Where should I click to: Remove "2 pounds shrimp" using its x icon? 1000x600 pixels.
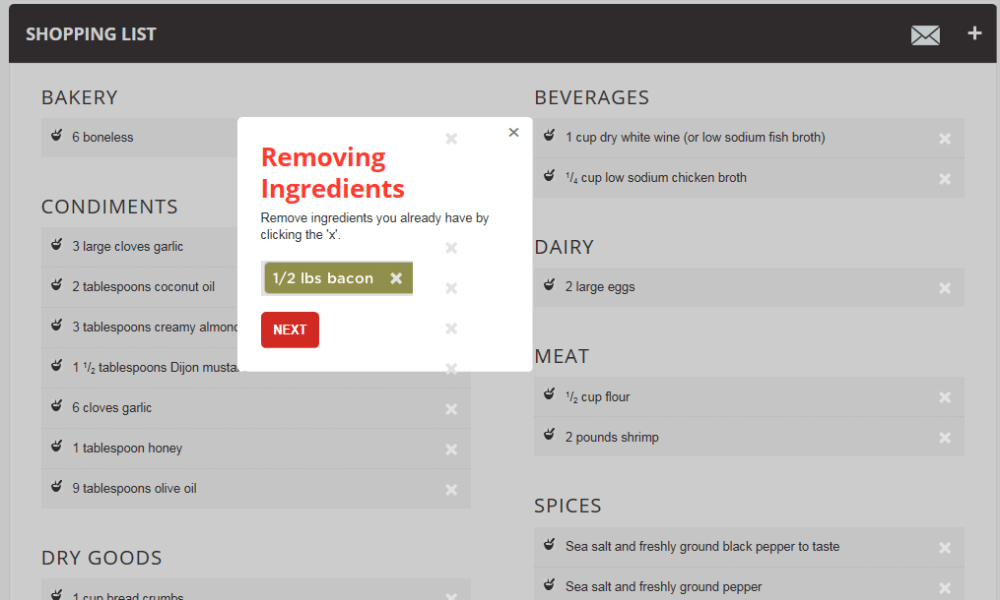(x=944, y=437)
